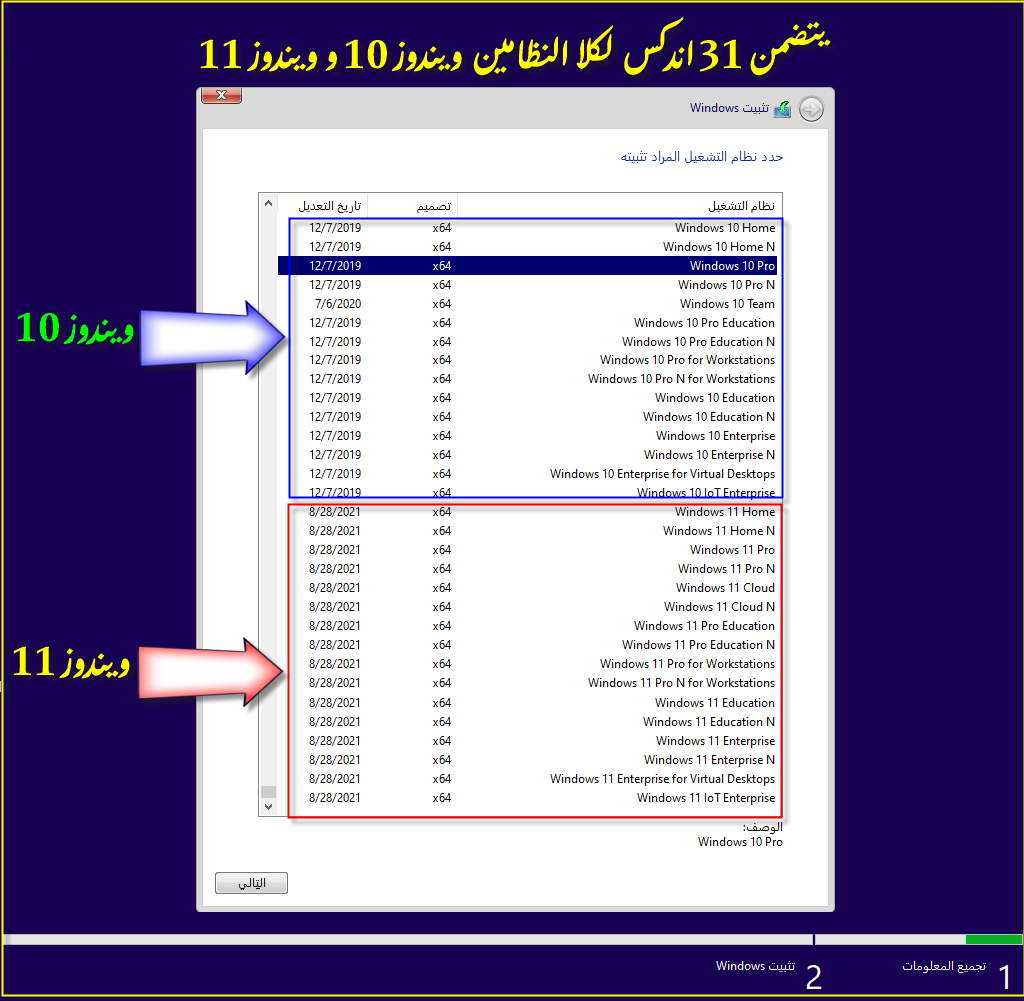The width and height of the screenshot is (1024, 1001).
Task: Click the تاريخ التعديل column header
Action: [x=323, y=206]
